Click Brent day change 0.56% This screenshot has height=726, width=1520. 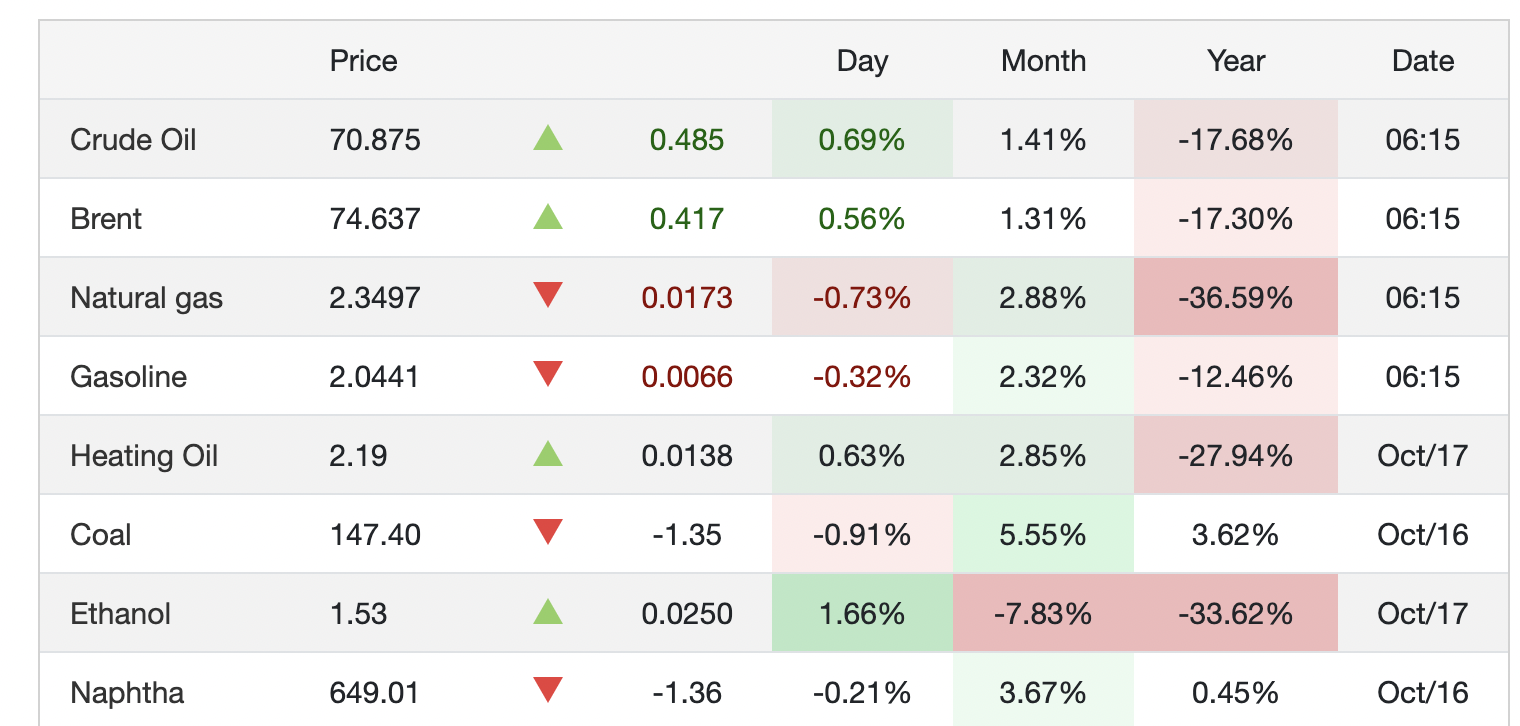862,218
